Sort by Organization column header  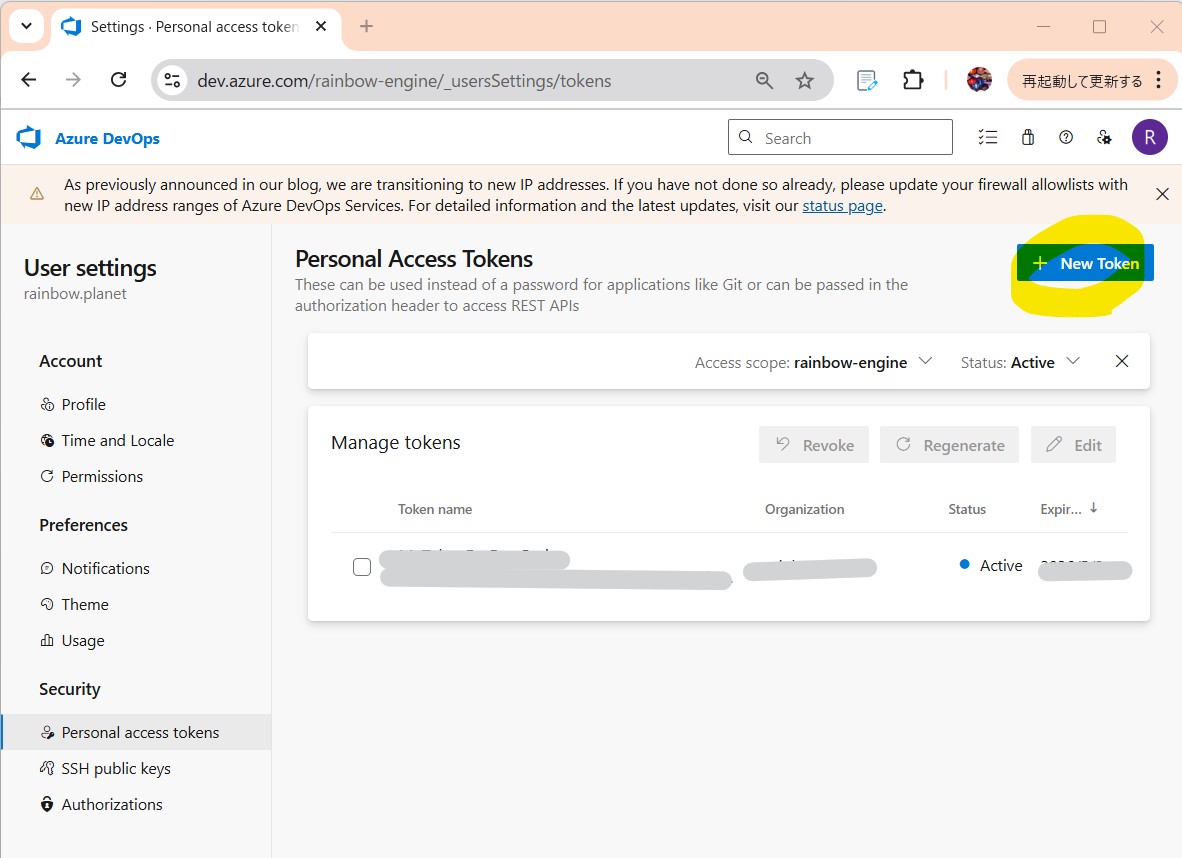[x=804, y=509]
